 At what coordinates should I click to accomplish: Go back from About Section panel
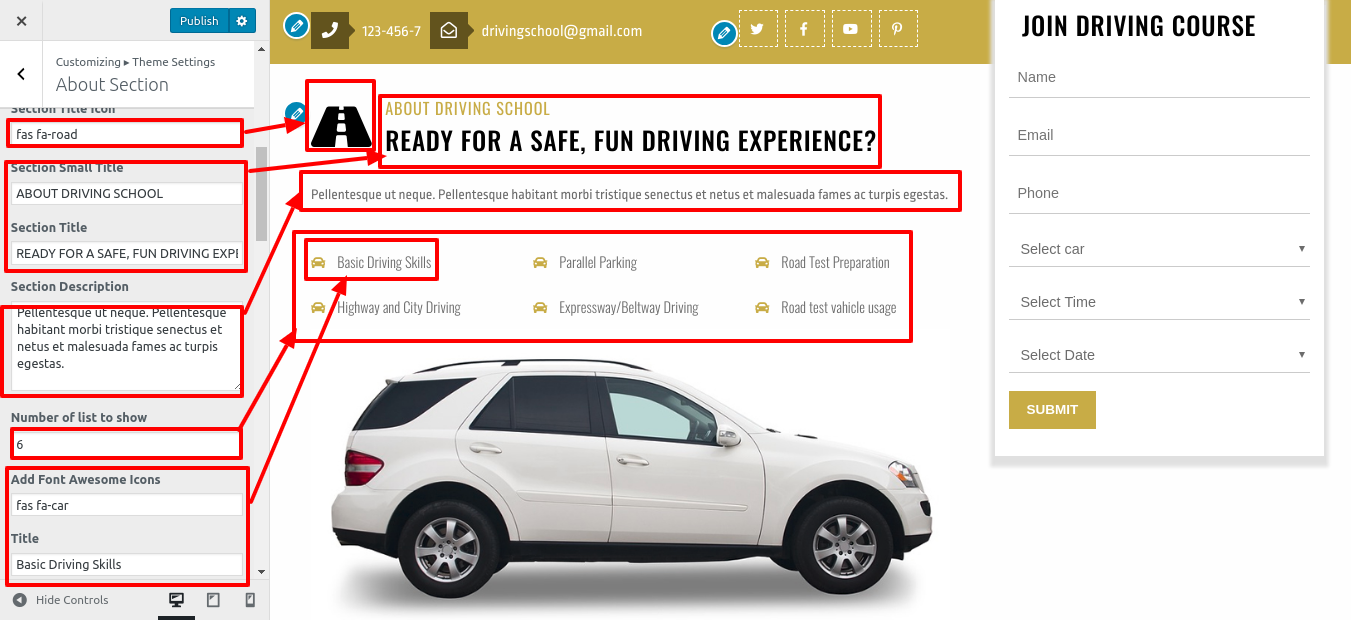click(21, 73)
